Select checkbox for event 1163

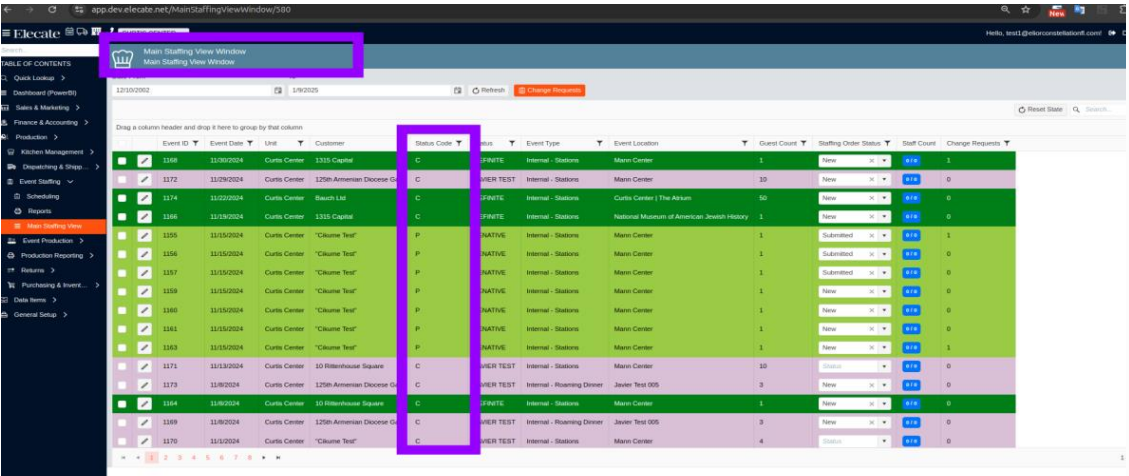coord(122,348)
